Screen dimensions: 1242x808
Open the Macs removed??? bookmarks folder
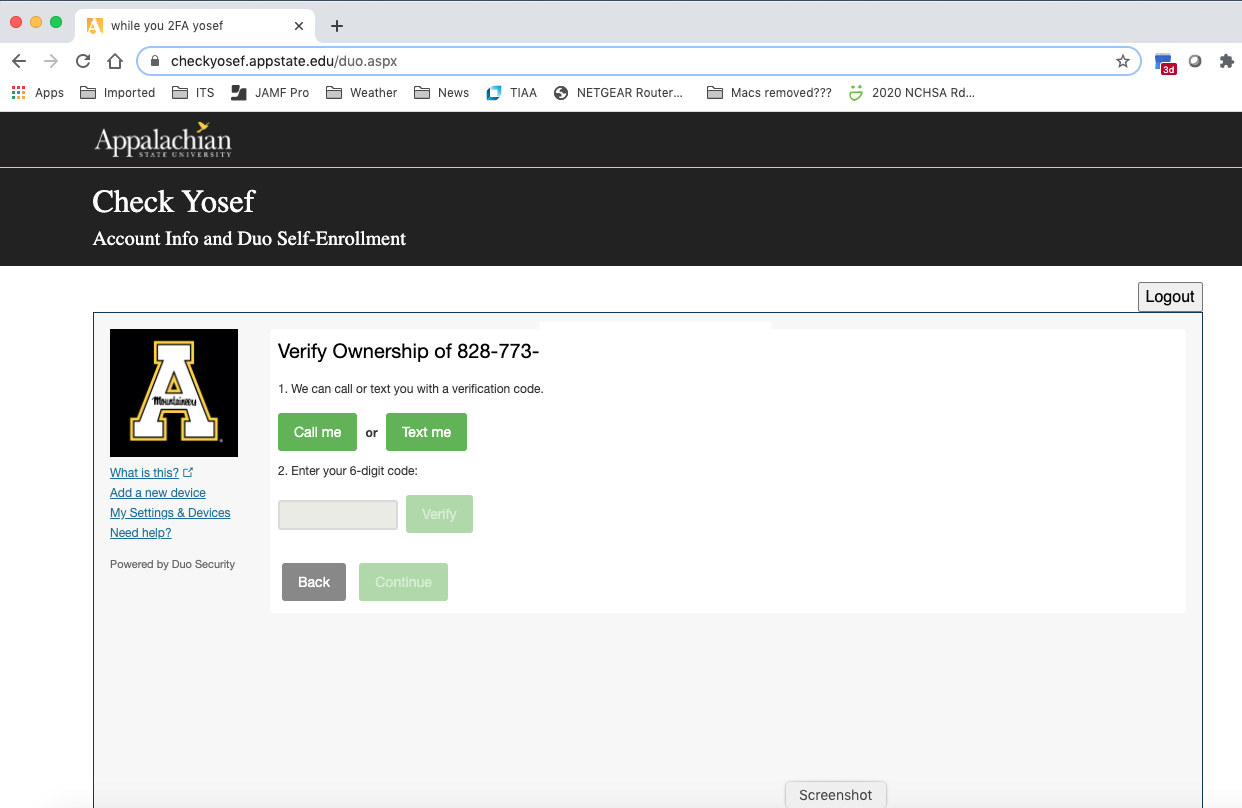(x=769, y=92)
